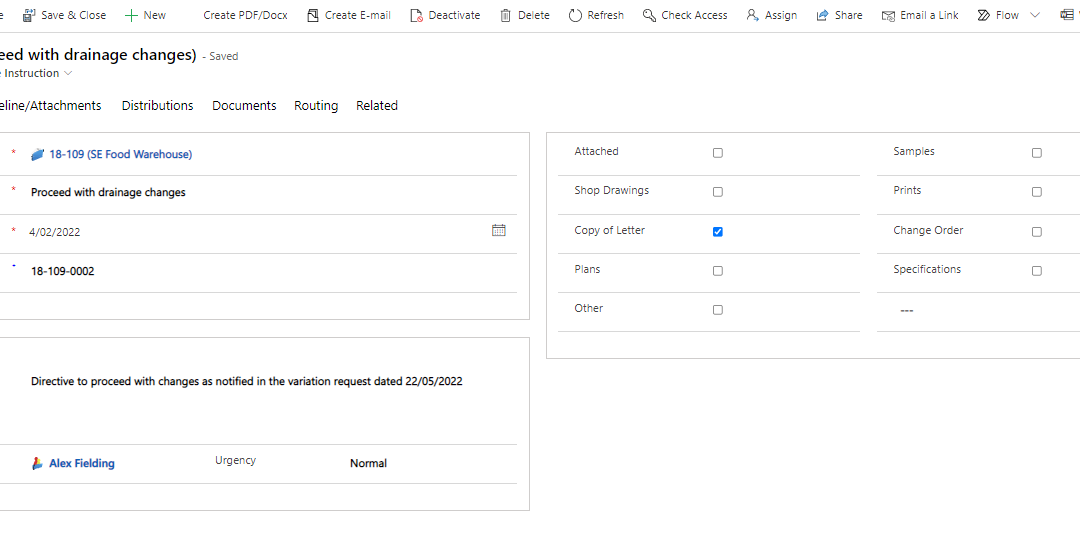Click the Save & Close icon
The image size is (1080, 549).
point(29,15)
